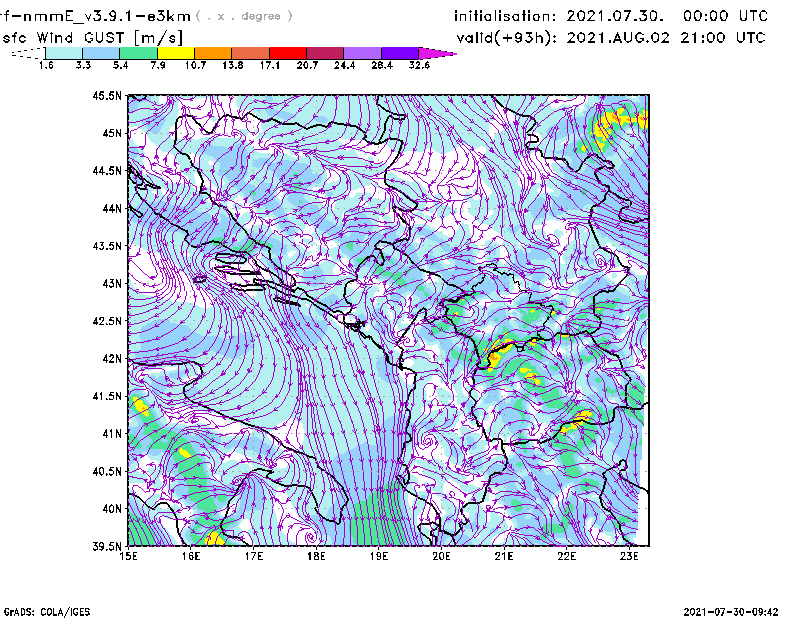Click the 22E longitude label
The width and height of the screenshot is (800, 618).
(x=567, y=556)
